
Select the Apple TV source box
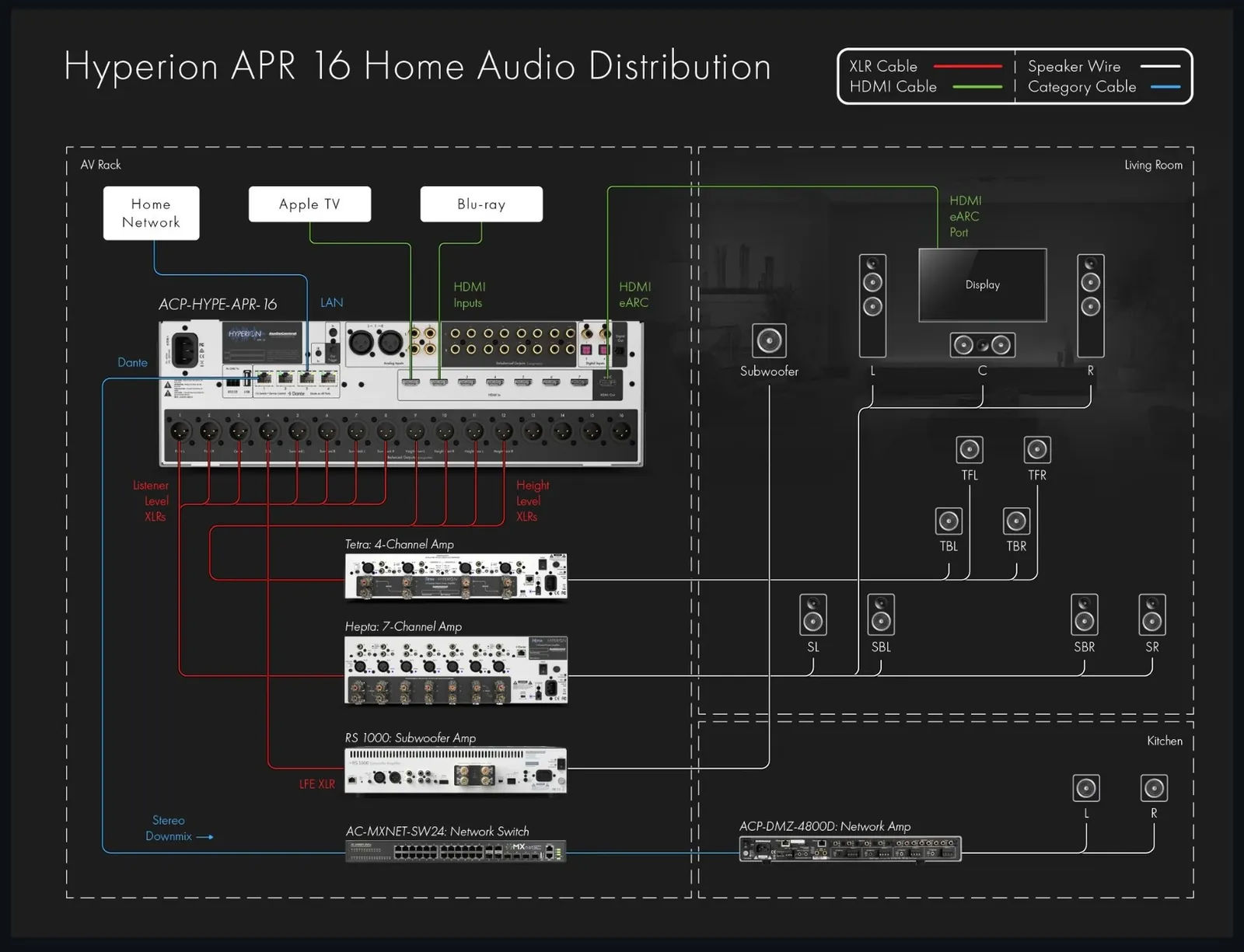pyautogui.click(x=309, y=204)
